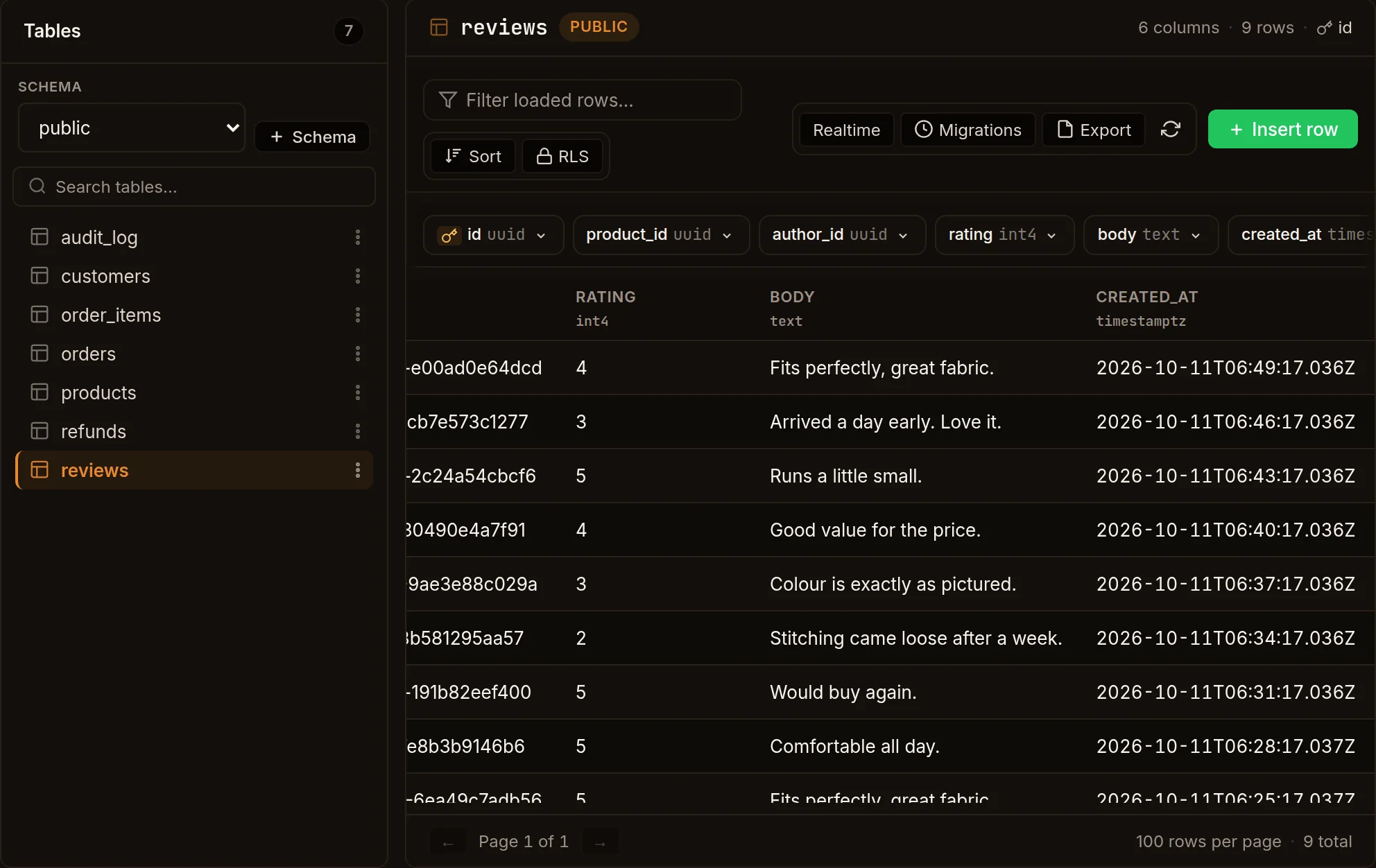Image resolution: width=1376 pixels, height=868 pixels.
Task: Open the products row options menu
Action: tap(358, 392)
